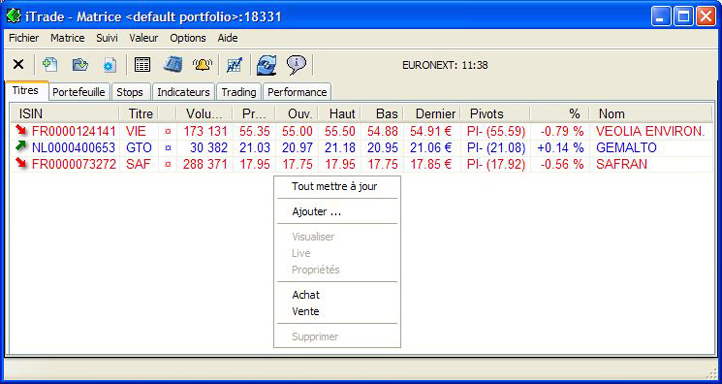Switch to the Indicateurs tab
The height and width of the screenshot is (384, 722).
(x=183, y=92)
